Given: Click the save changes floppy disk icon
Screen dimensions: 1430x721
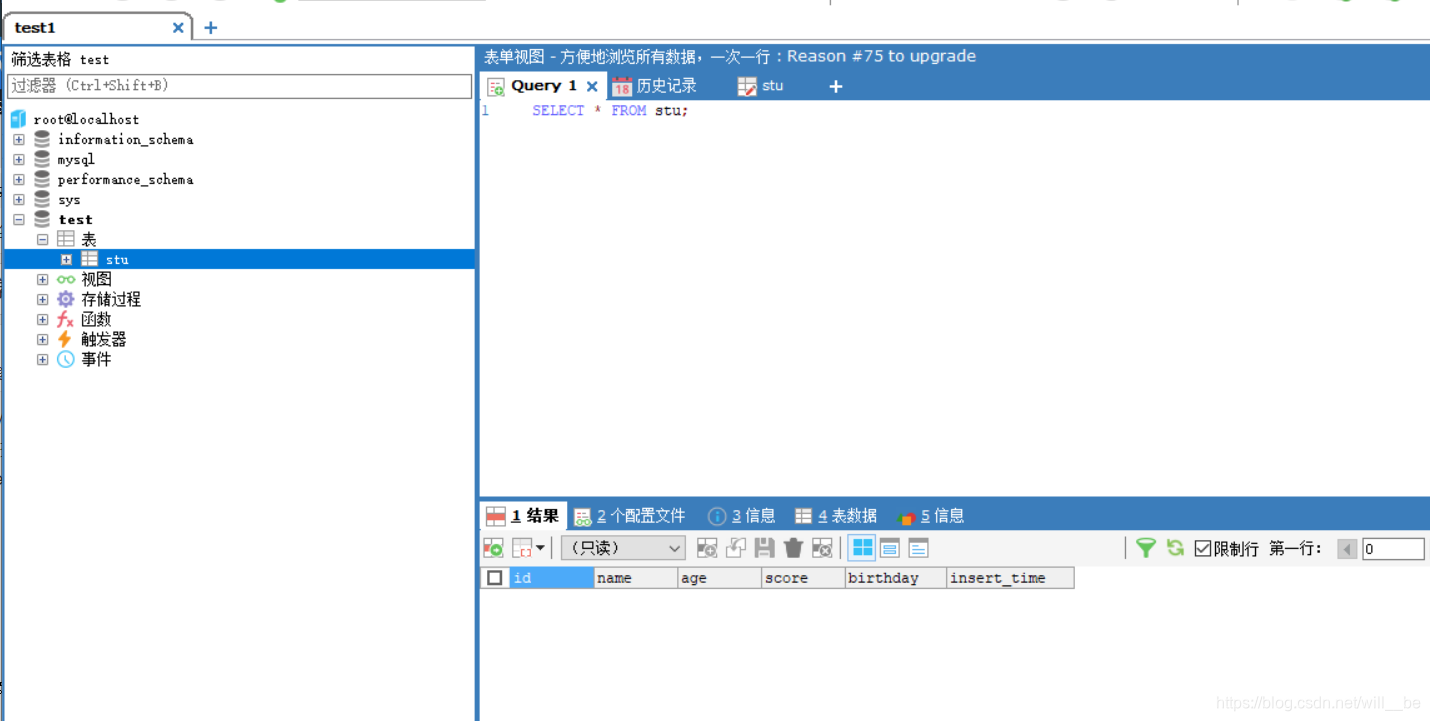Looking at the screenshot, I should (x=765, y=548).
